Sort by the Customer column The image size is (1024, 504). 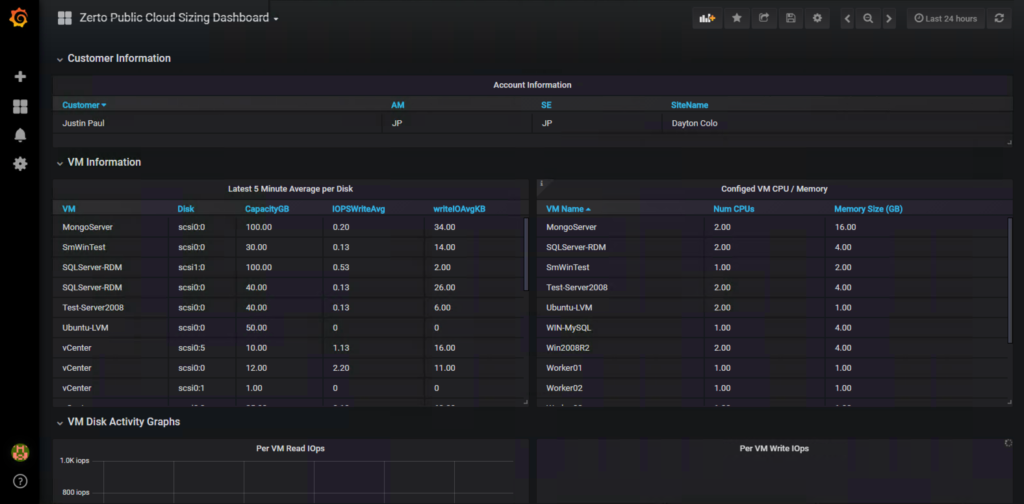coord(84,105)
